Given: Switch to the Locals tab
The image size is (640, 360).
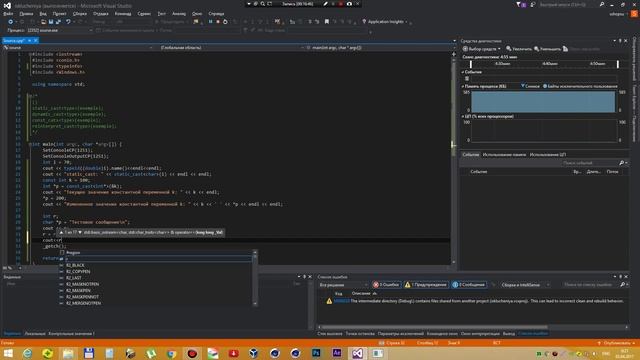Looking at the screenshot, I should [x=35, y=334].
